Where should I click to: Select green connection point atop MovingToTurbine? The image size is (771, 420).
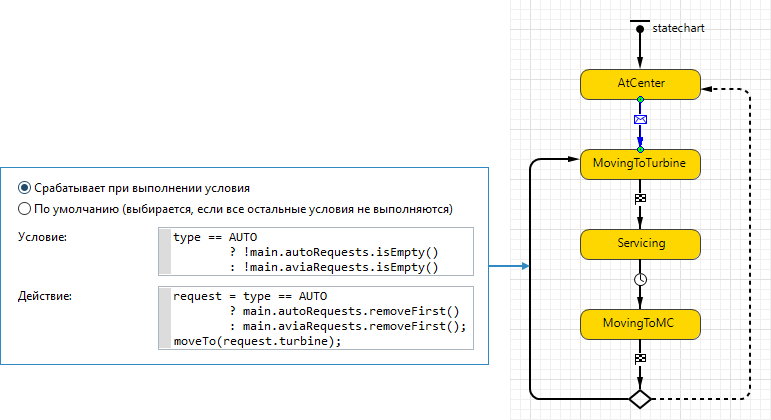pos(640,150)
